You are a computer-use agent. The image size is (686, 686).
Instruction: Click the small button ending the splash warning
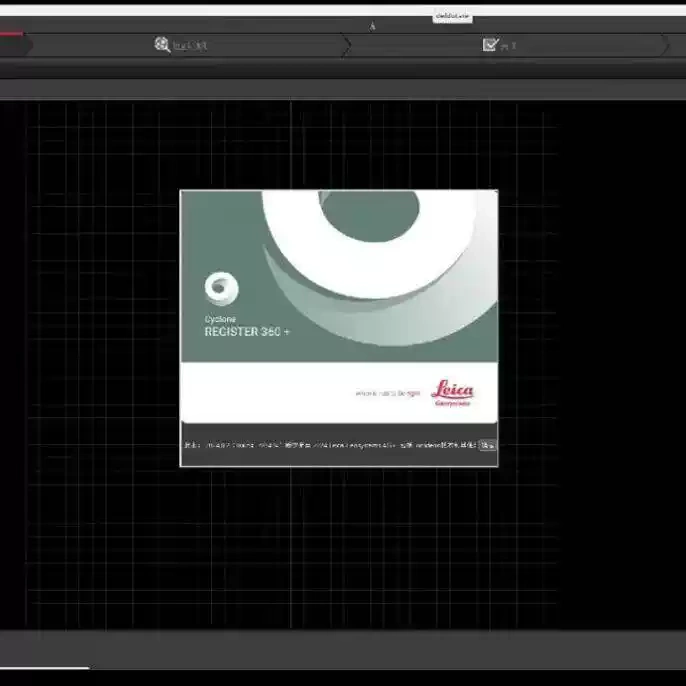pyautogui.click(x=487, y=445)
